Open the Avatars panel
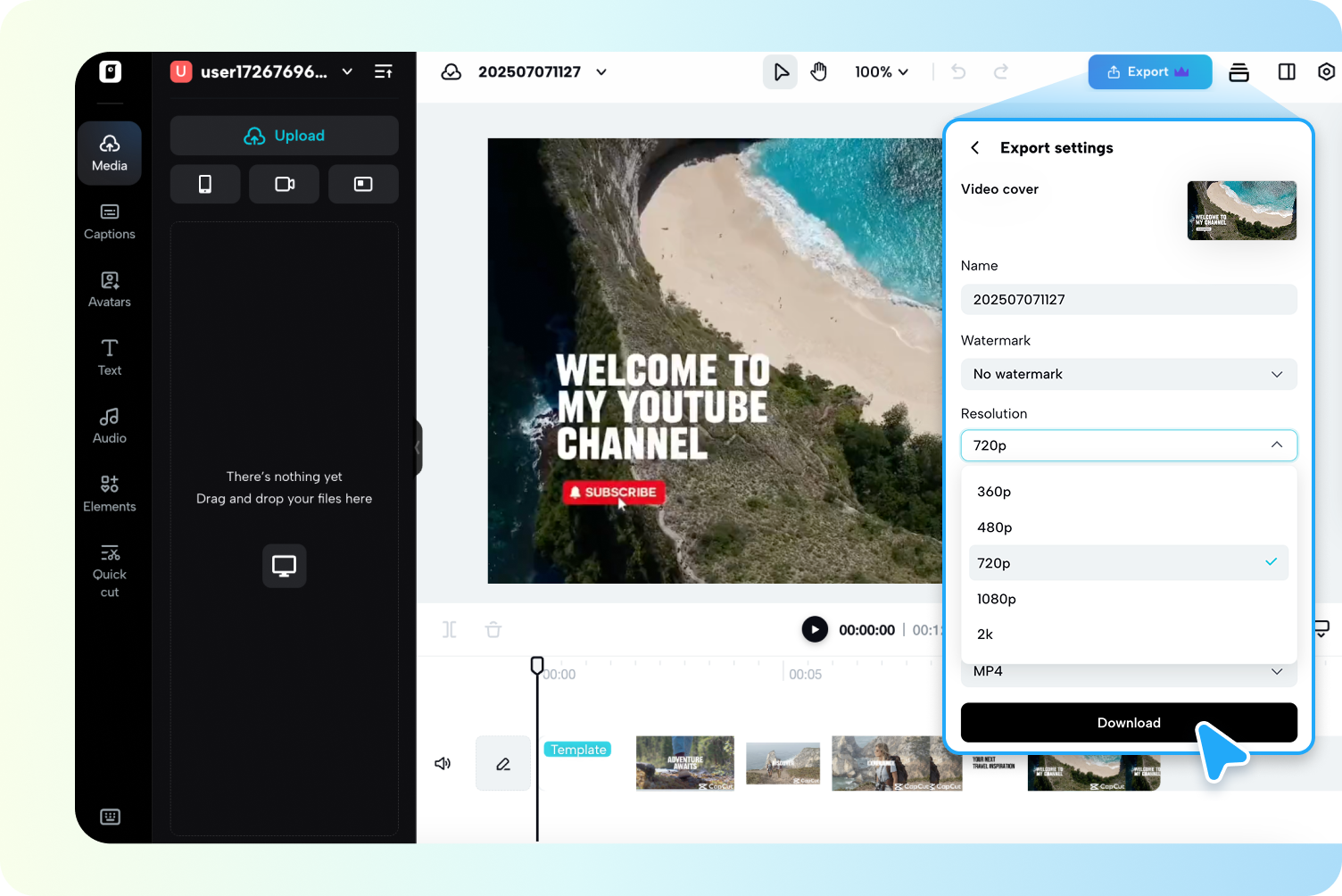This screenshot has width=1342, height=896. 109,289
